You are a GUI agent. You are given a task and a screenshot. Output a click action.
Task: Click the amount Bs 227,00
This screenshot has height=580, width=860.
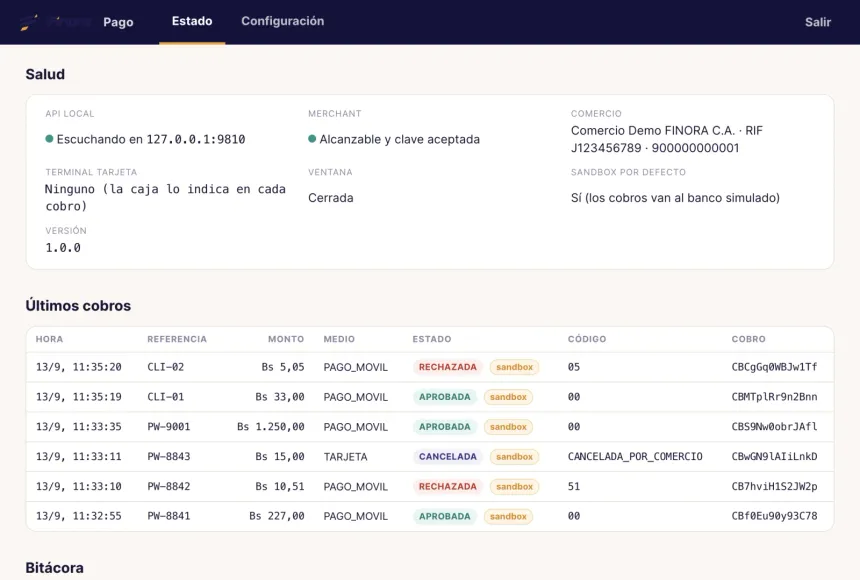pyautogui.click(x=277, y=516)
